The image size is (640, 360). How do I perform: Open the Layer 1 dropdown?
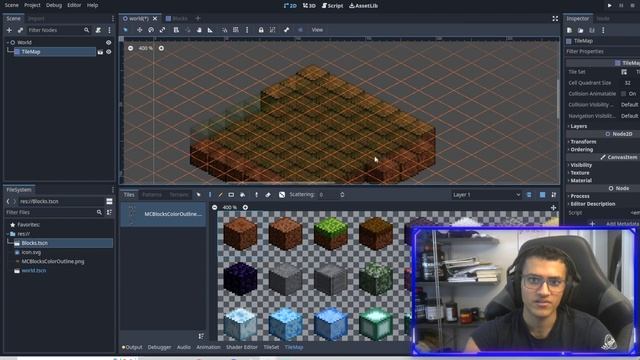[486, 195]
